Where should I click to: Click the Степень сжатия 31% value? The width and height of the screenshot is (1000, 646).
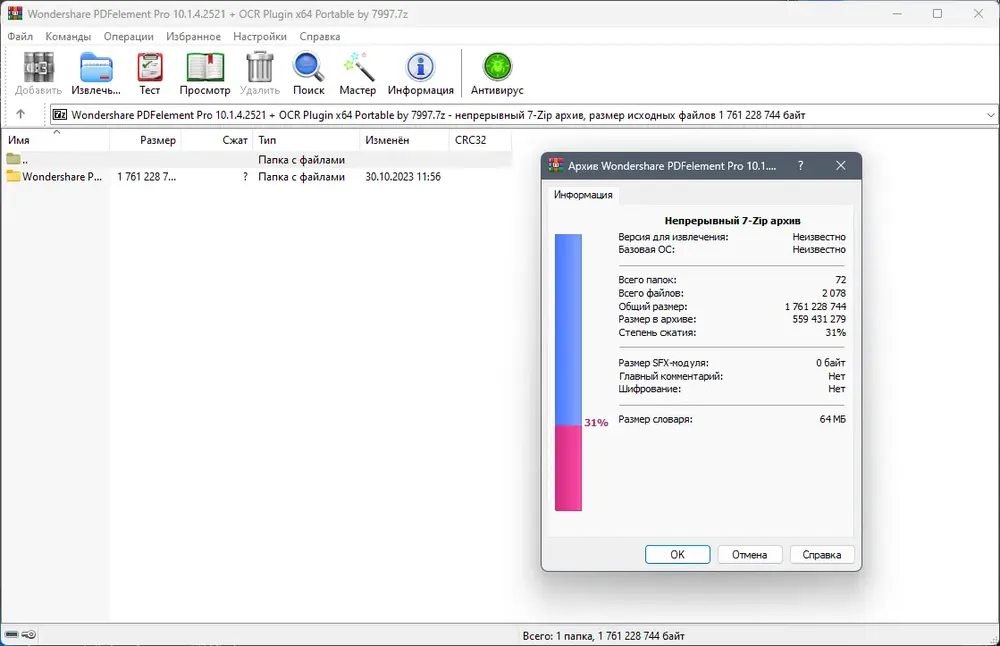835,332
